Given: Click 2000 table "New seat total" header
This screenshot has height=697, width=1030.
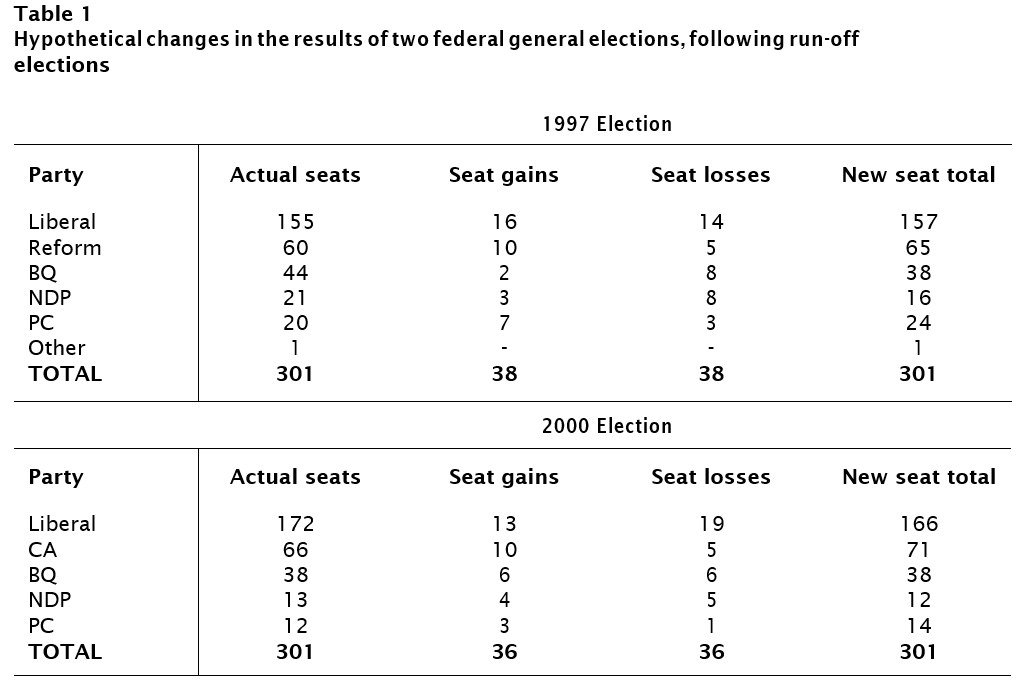Looking at the screenshot, I should click(918, 477).
